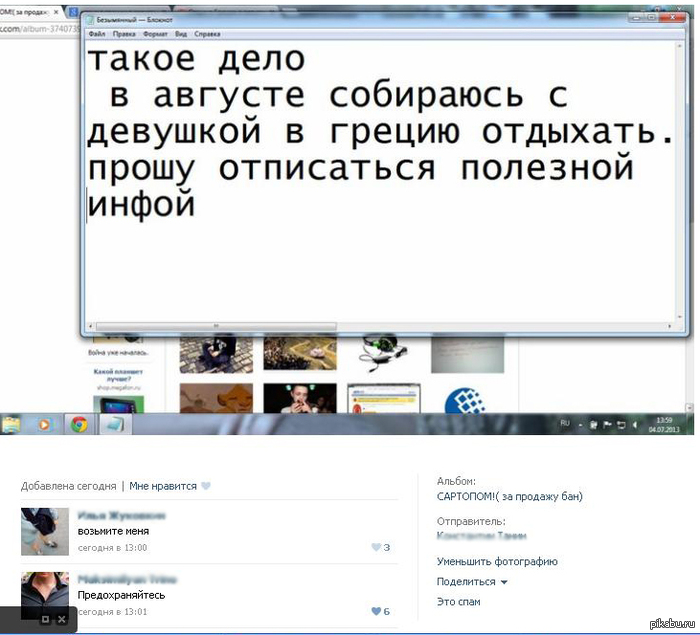Click the Уменьшить фотографию link
The width and height of the screenshot is (700, 635).
coord(497,562)
